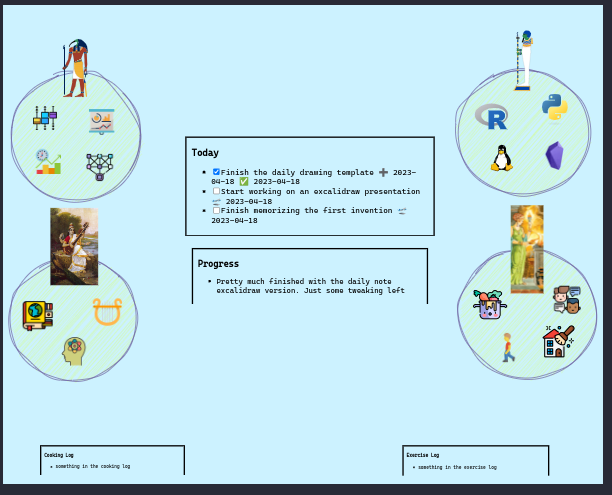Click the Progress heading
Viewport: 612px width, 495px height.
click(218, 264)
